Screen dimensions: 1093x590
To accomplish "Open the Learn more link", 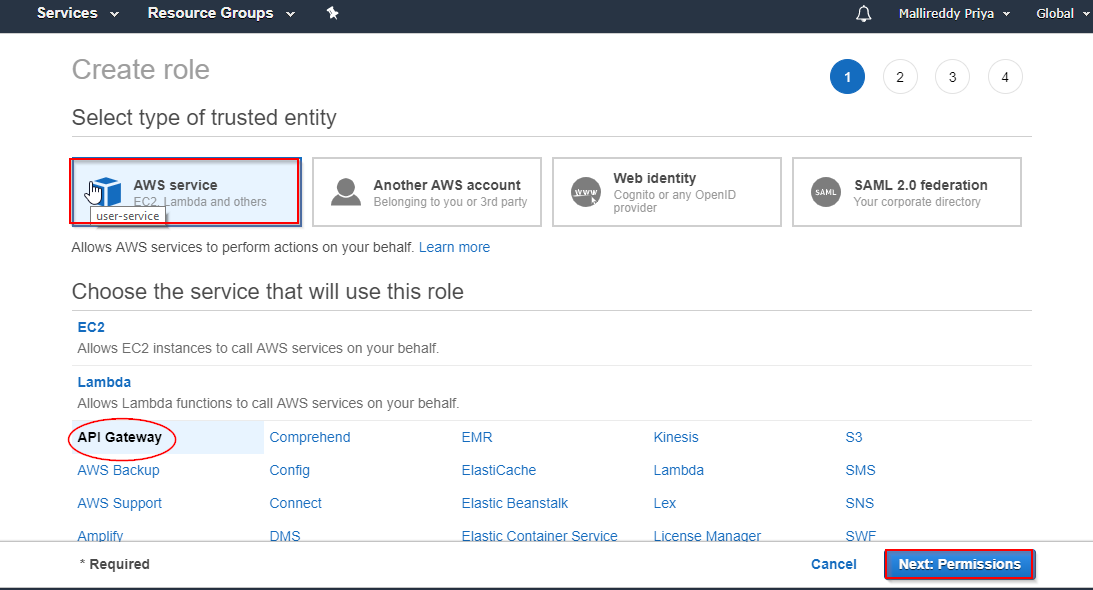I will coord(454,246).
